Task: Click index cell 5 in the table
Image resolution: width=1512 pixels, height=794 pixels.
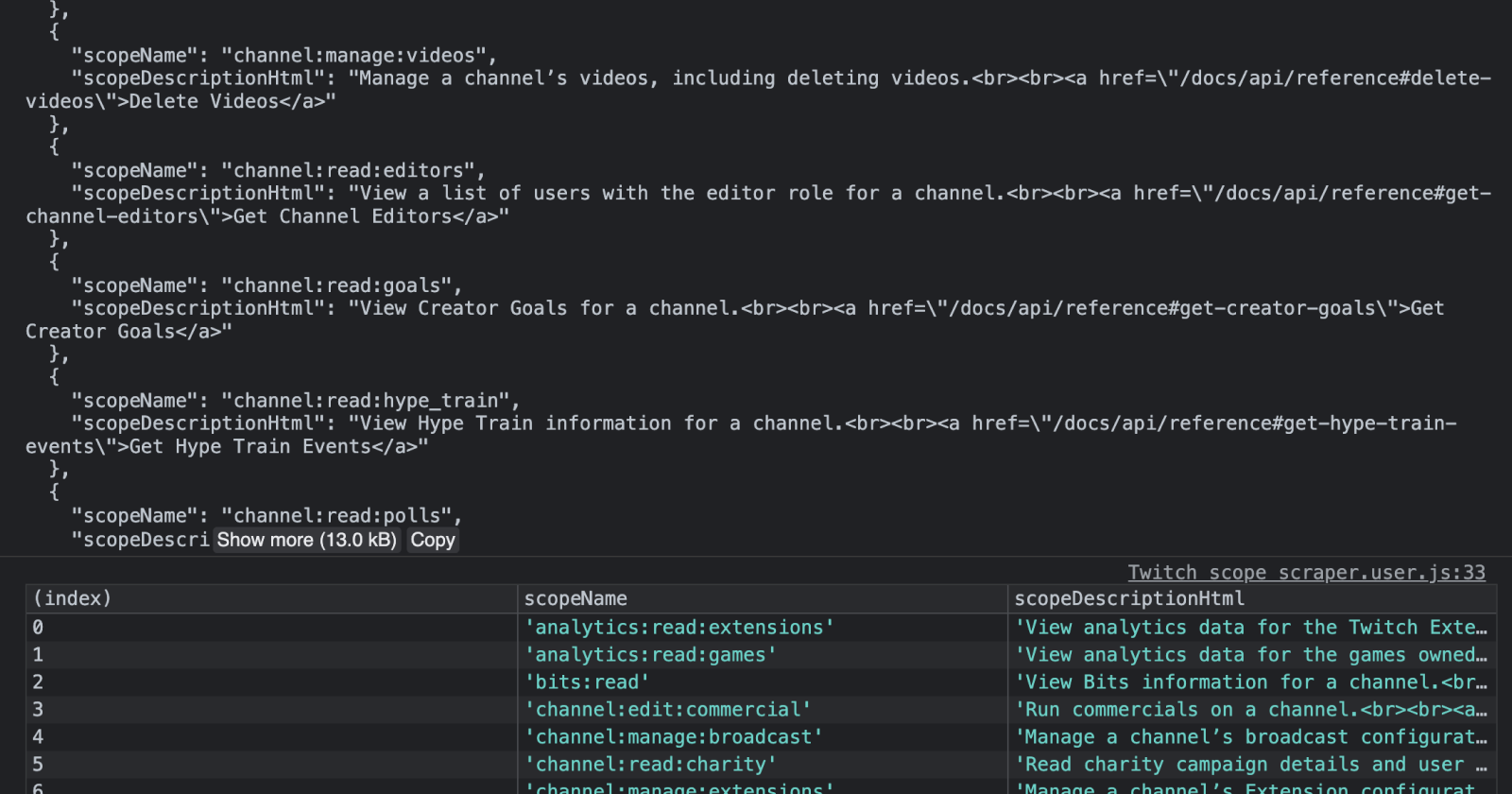Action: 271,764
